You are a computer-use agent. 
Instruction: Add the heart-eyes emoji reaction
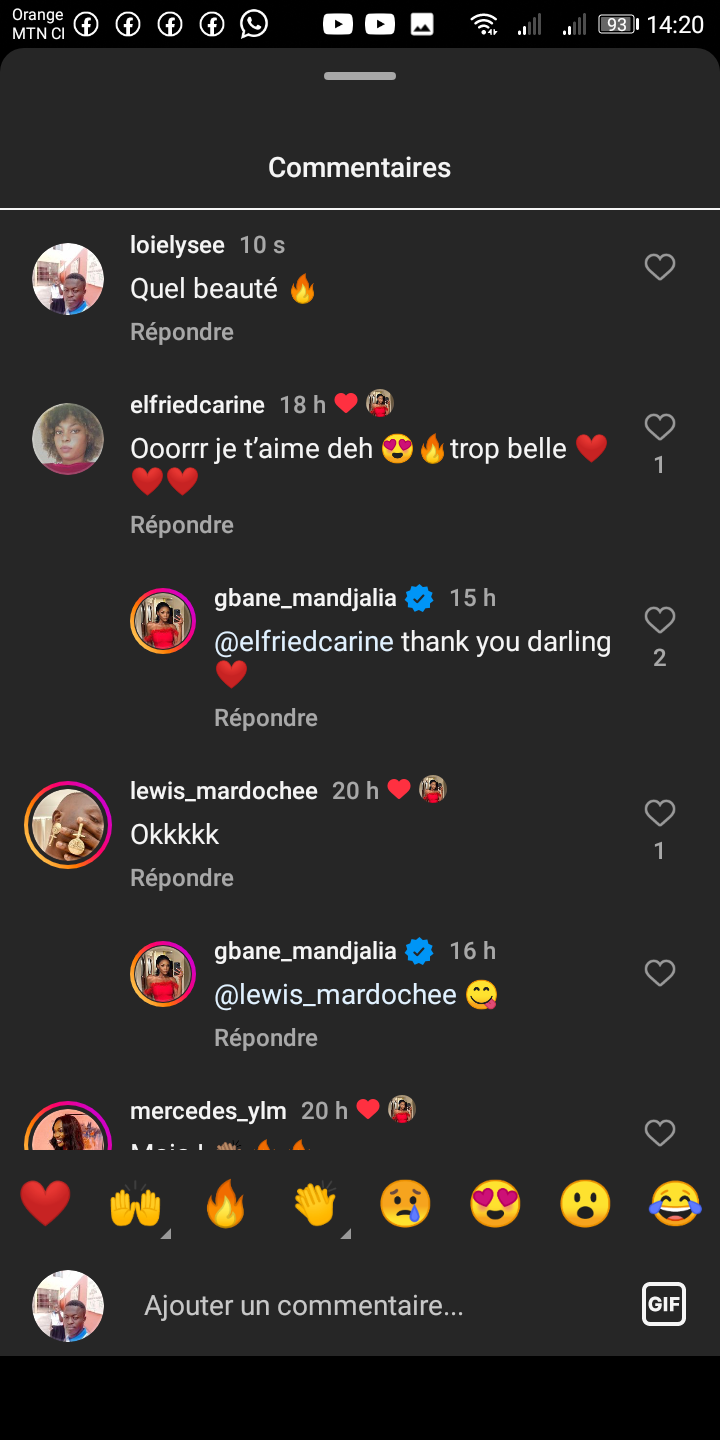[x=495, y=1203]
